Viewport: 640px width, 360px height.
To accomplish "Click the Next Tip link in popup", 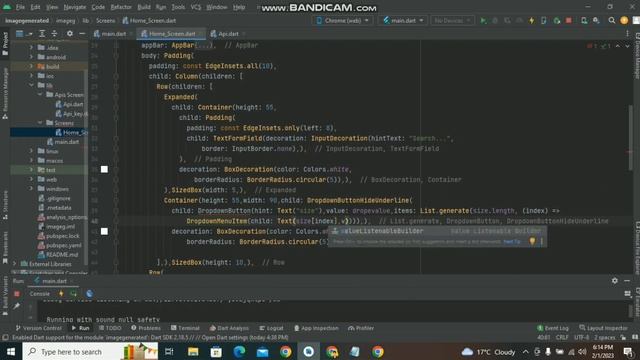I will [512, 242].
